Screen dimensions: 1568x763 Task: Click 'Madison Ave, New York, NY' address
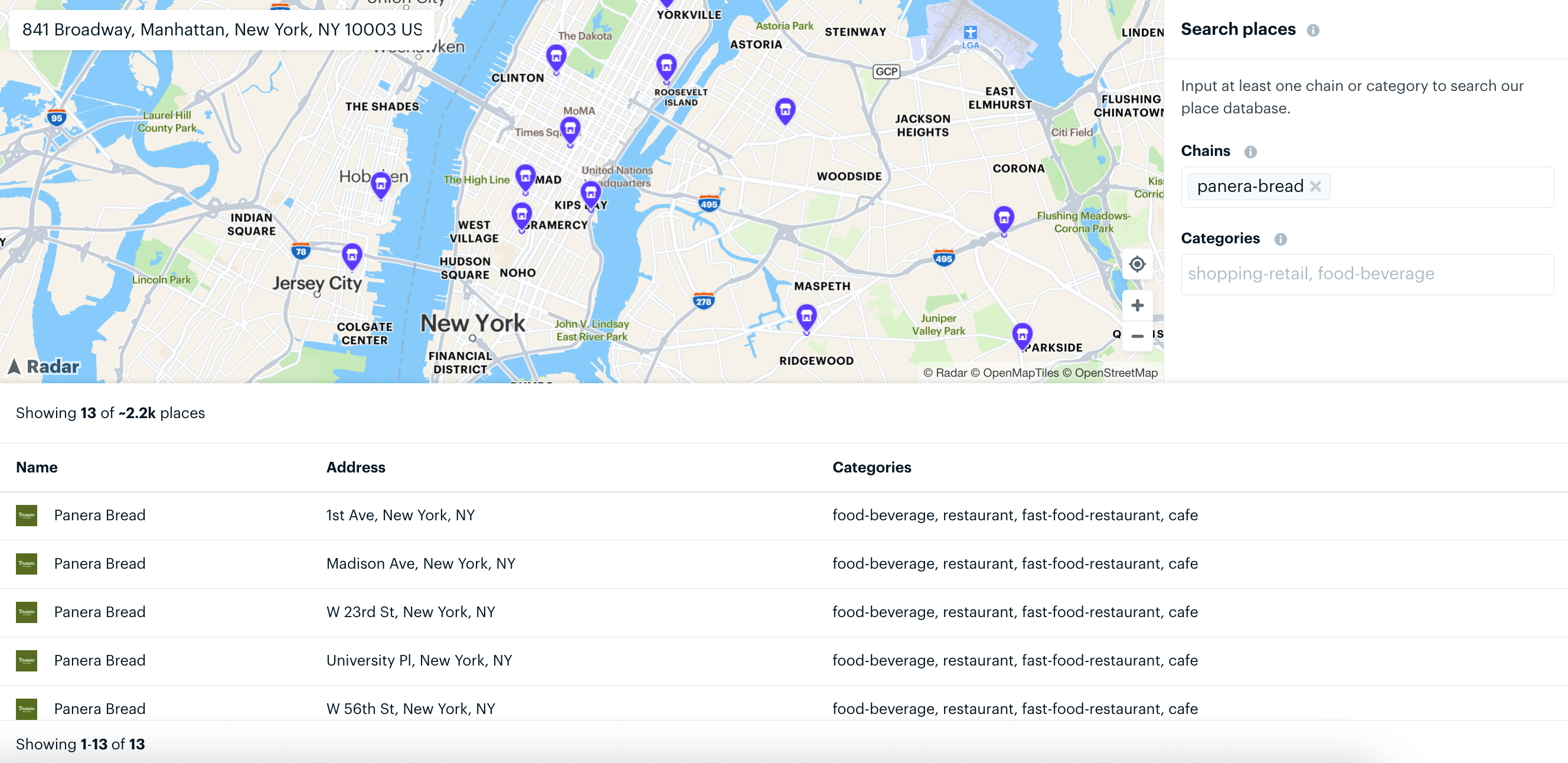point(420,564)
